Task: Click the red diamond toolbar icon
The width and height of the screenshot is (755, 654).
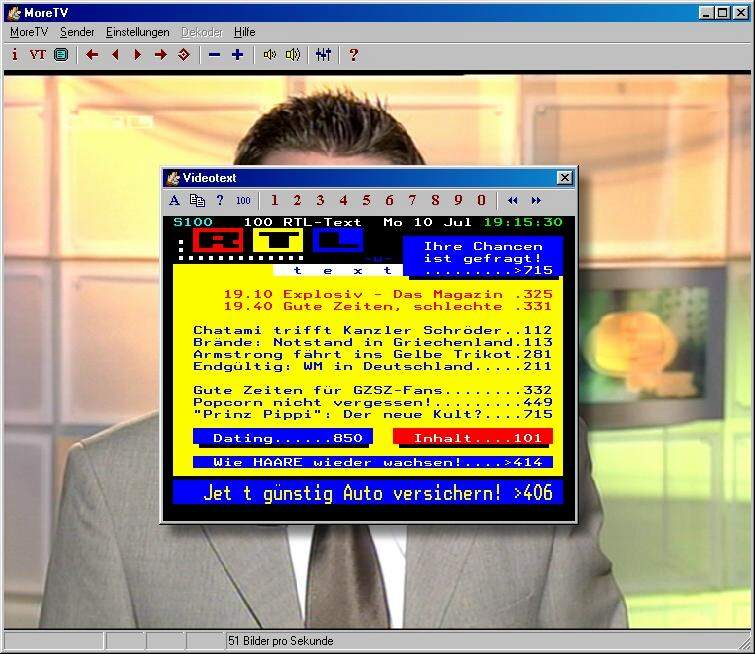Action: coord(183,55)
